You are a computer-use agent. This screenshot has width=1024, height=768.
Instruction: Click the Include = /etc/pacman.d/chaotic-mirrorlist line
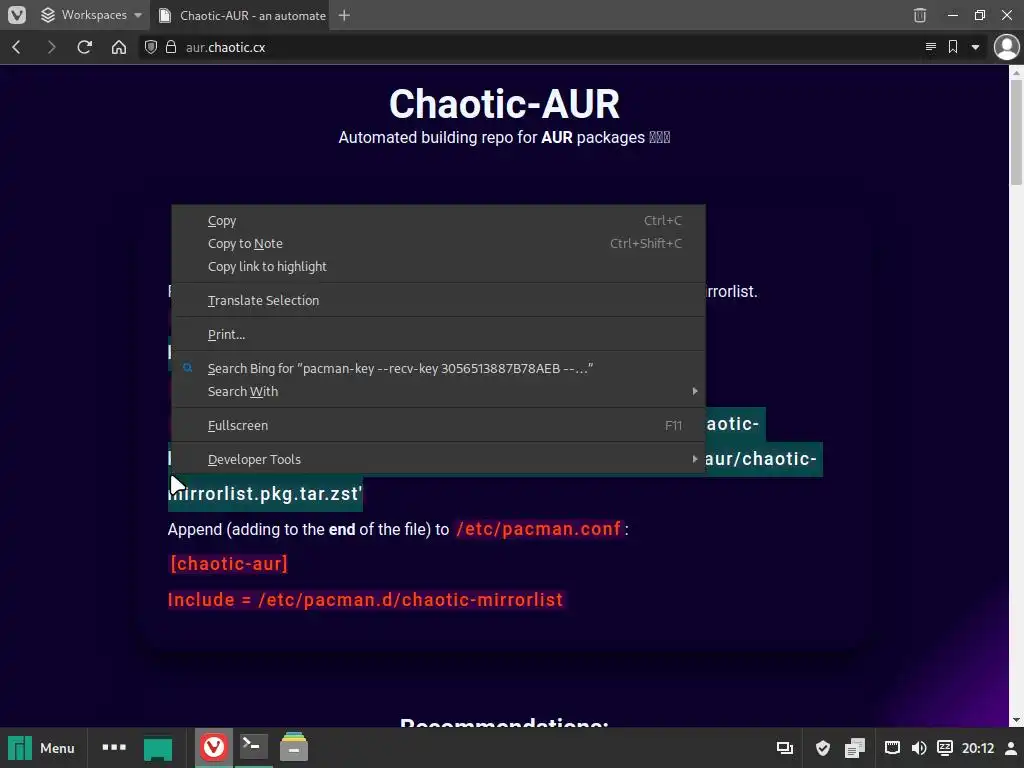pos(366,600)
